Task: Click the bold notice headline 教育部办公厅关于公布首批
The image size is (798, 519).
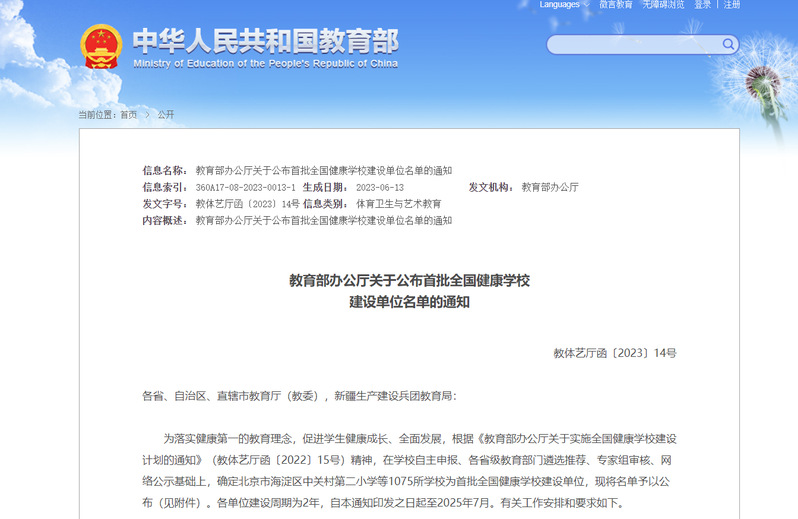Action: (410, 280)
